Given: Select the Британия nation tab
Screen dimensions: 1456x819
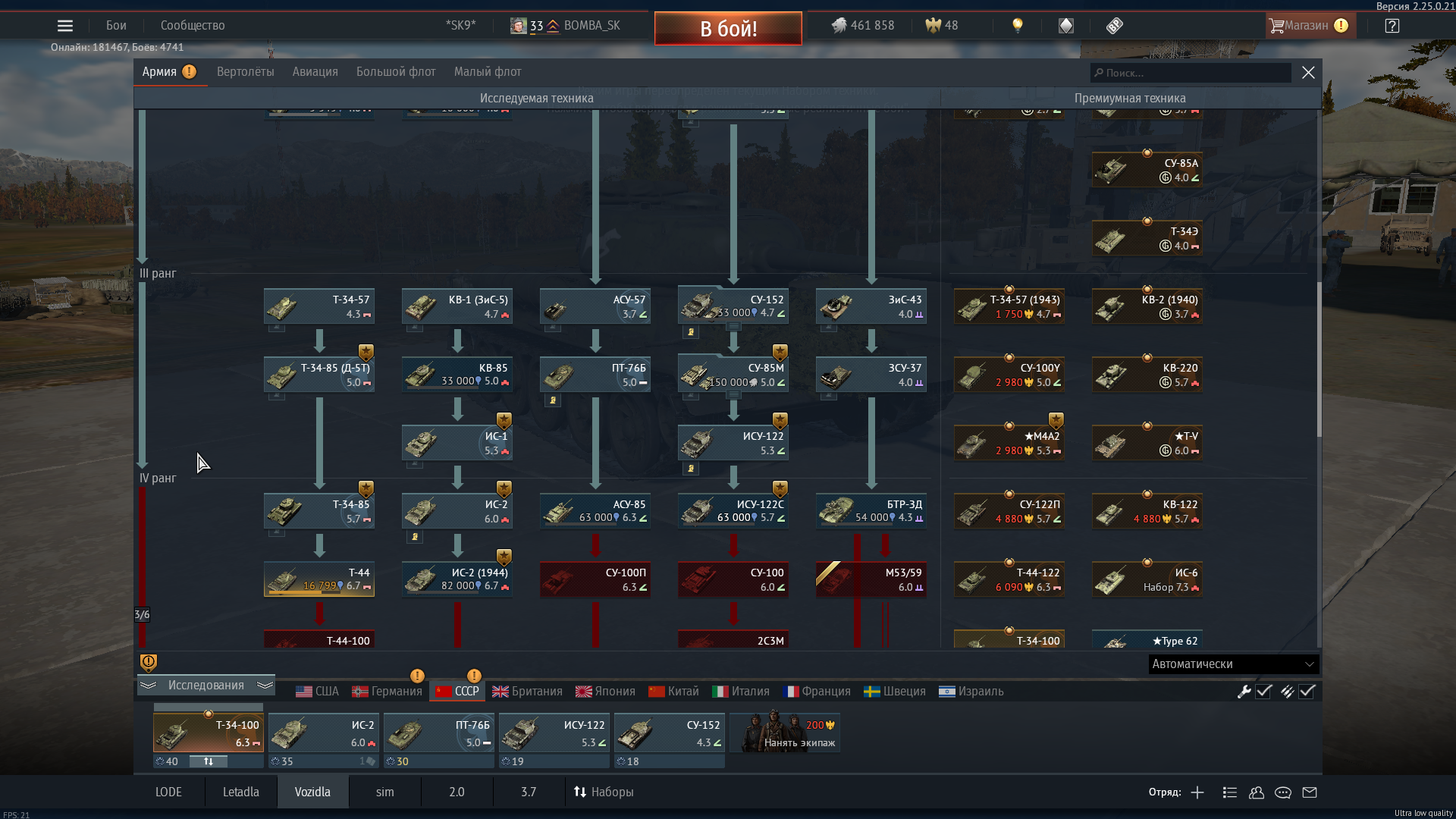Looking at the screenshot, I should pyautogui.click(x=527, y=692).
